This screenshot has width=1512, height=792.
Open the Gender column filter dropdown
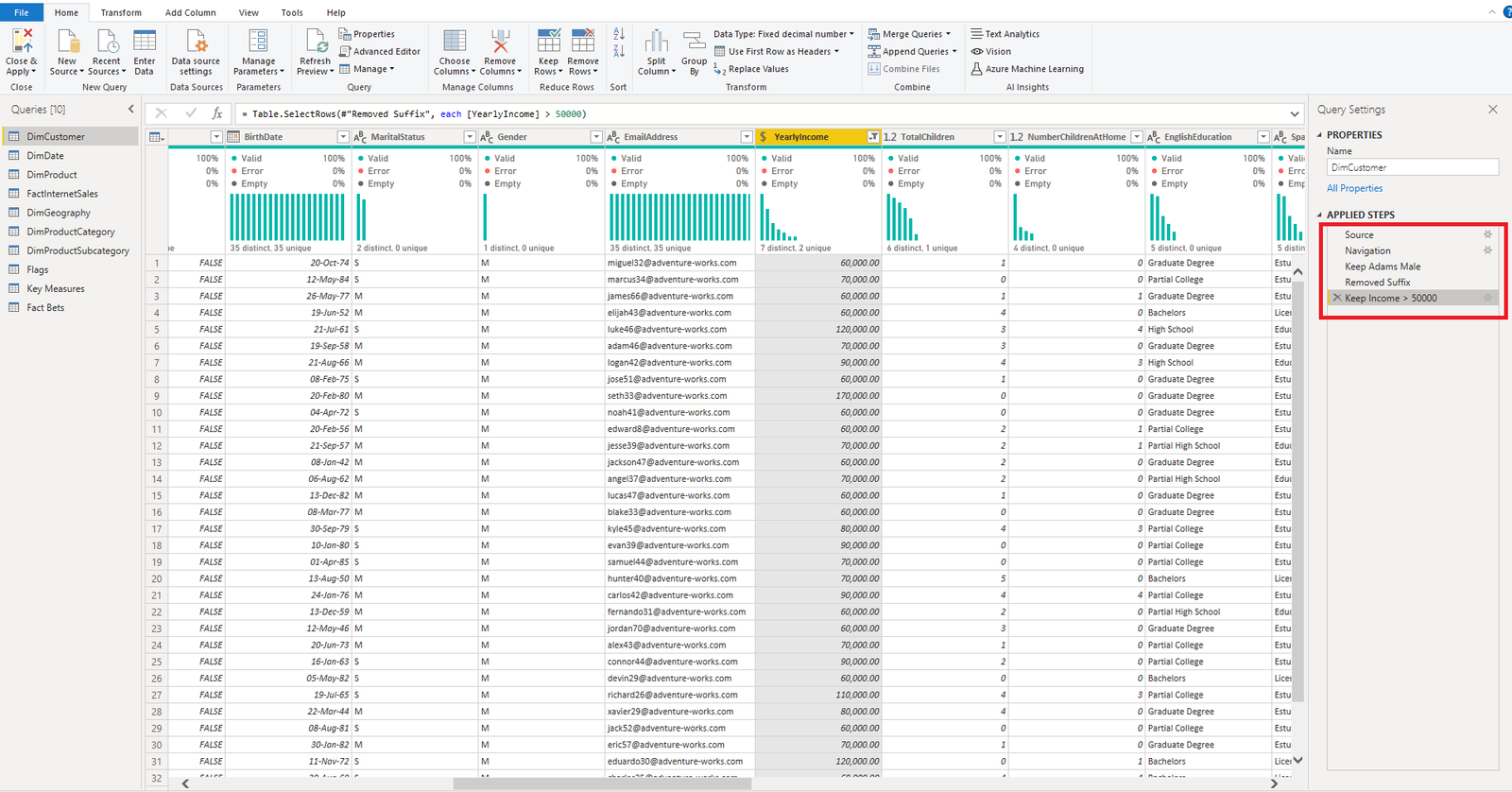[596, 137]
